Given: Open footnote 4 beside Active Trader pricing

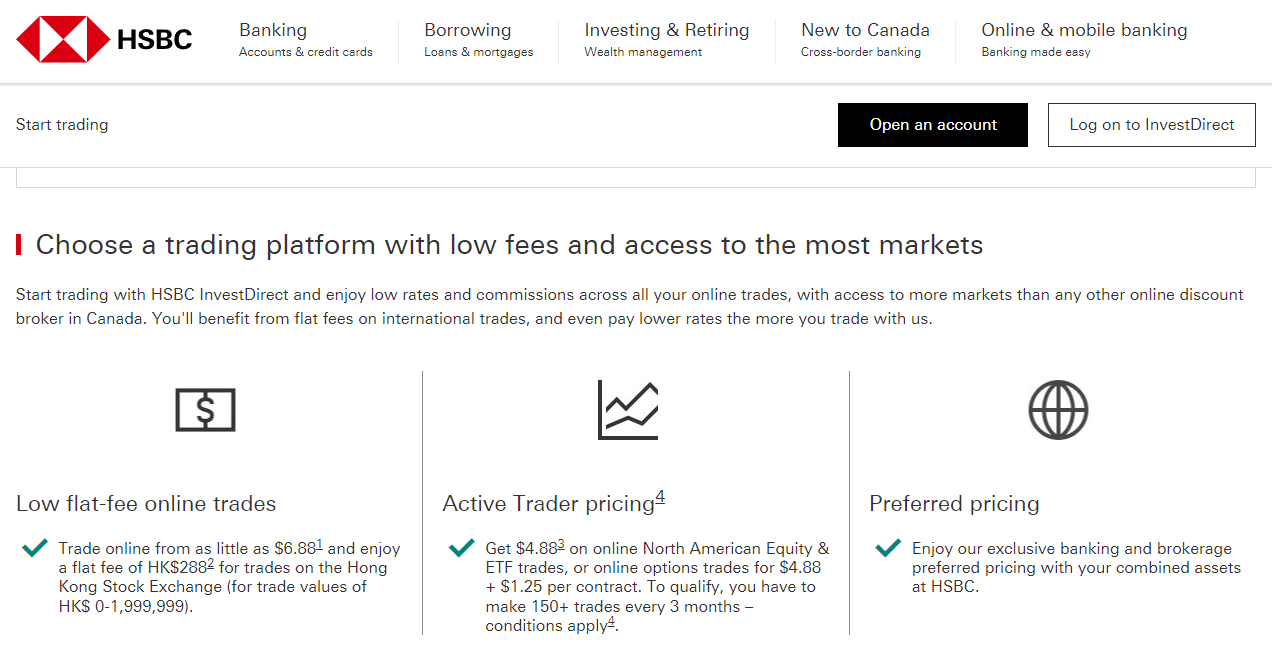Looking at the screenshot, I should click(660, 497).
